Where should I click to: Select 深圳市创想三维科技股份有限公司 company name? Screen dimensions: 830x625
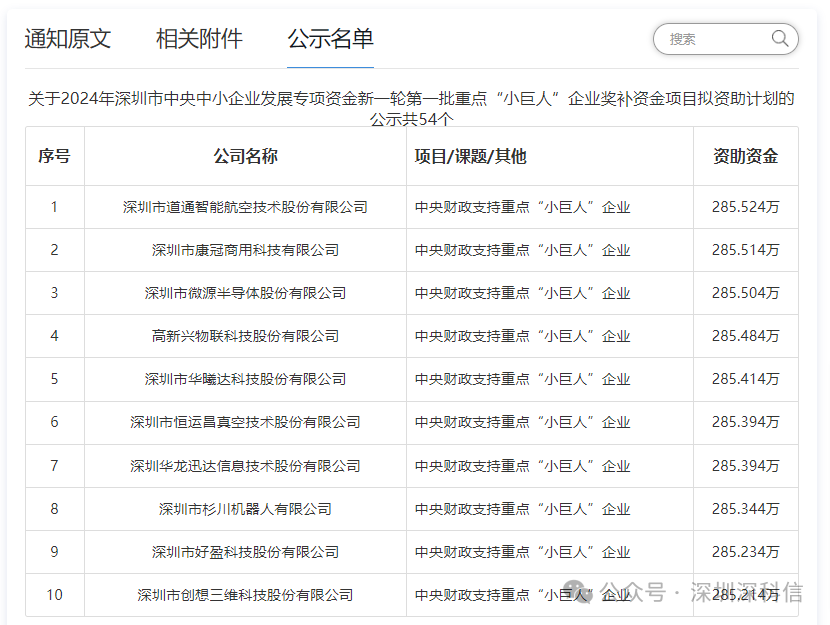(246, 595)
